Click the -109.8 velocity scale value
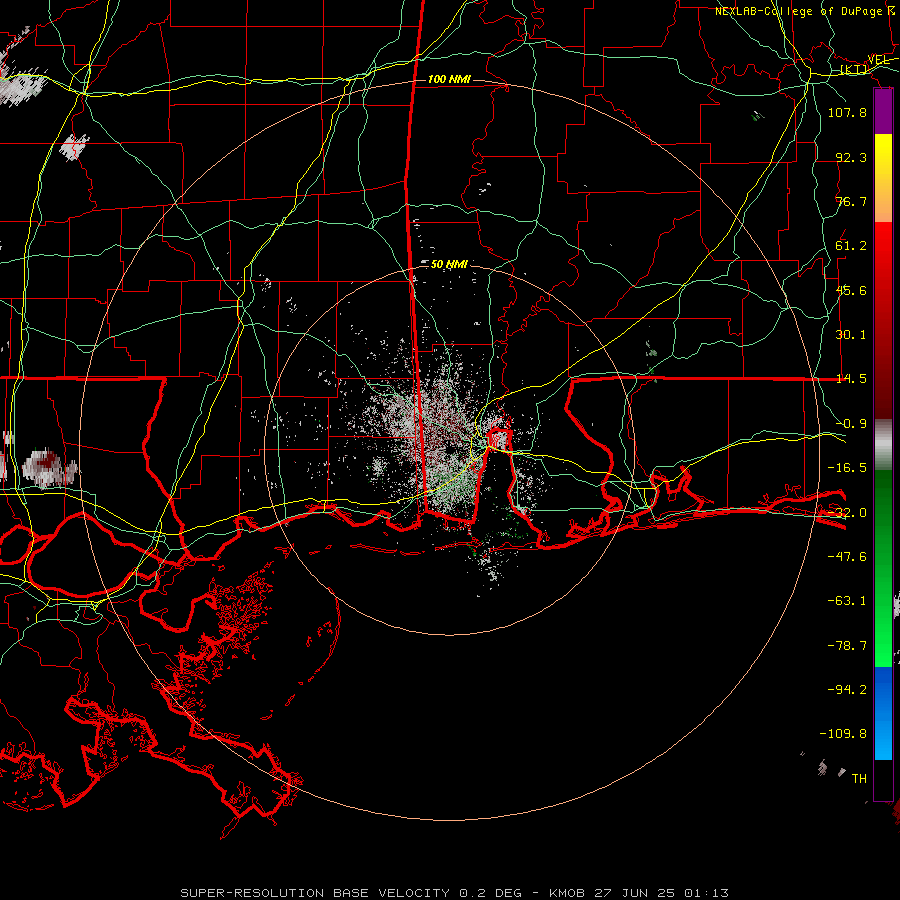900x900 pixels. point(843,734)
